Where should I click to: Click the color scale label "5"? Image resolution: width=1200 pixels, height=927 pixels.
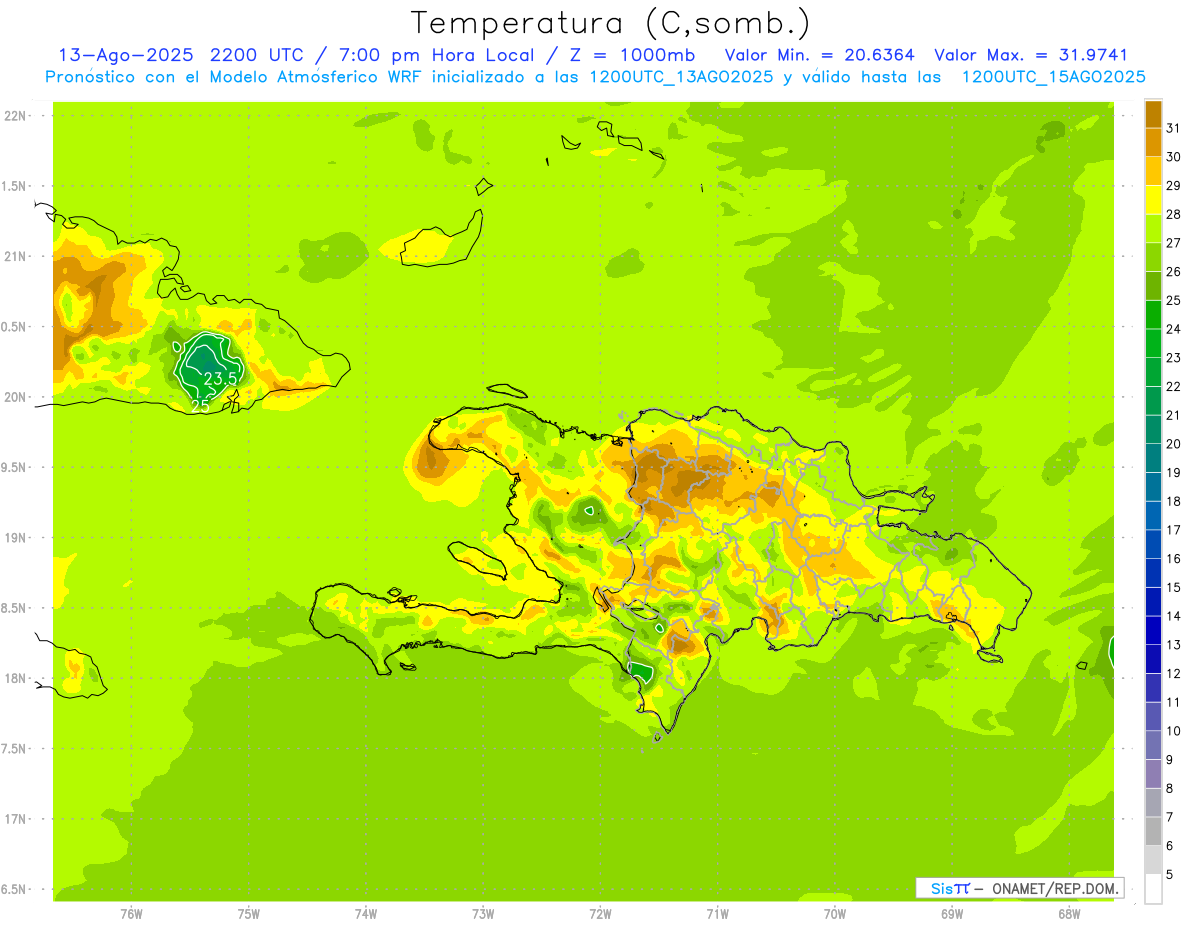[x=1170, y=874]
